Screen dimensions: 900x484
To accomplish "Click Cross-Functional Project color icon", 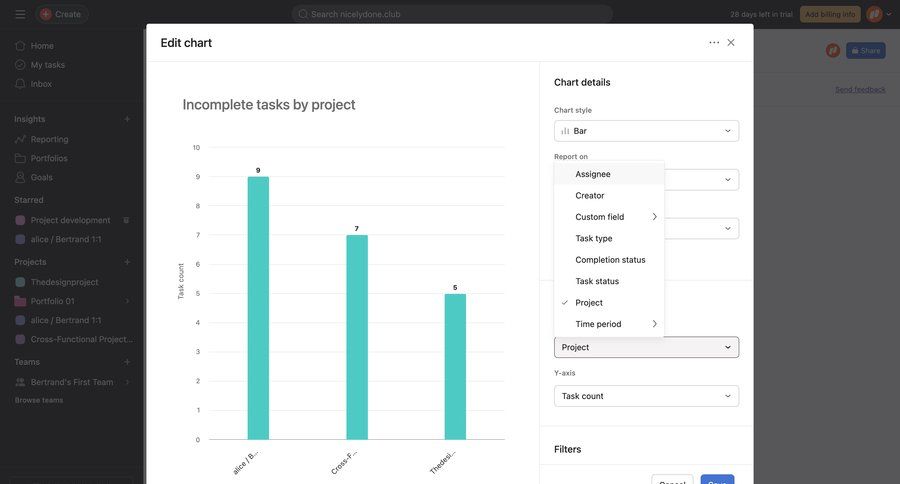I will point(20,339).
